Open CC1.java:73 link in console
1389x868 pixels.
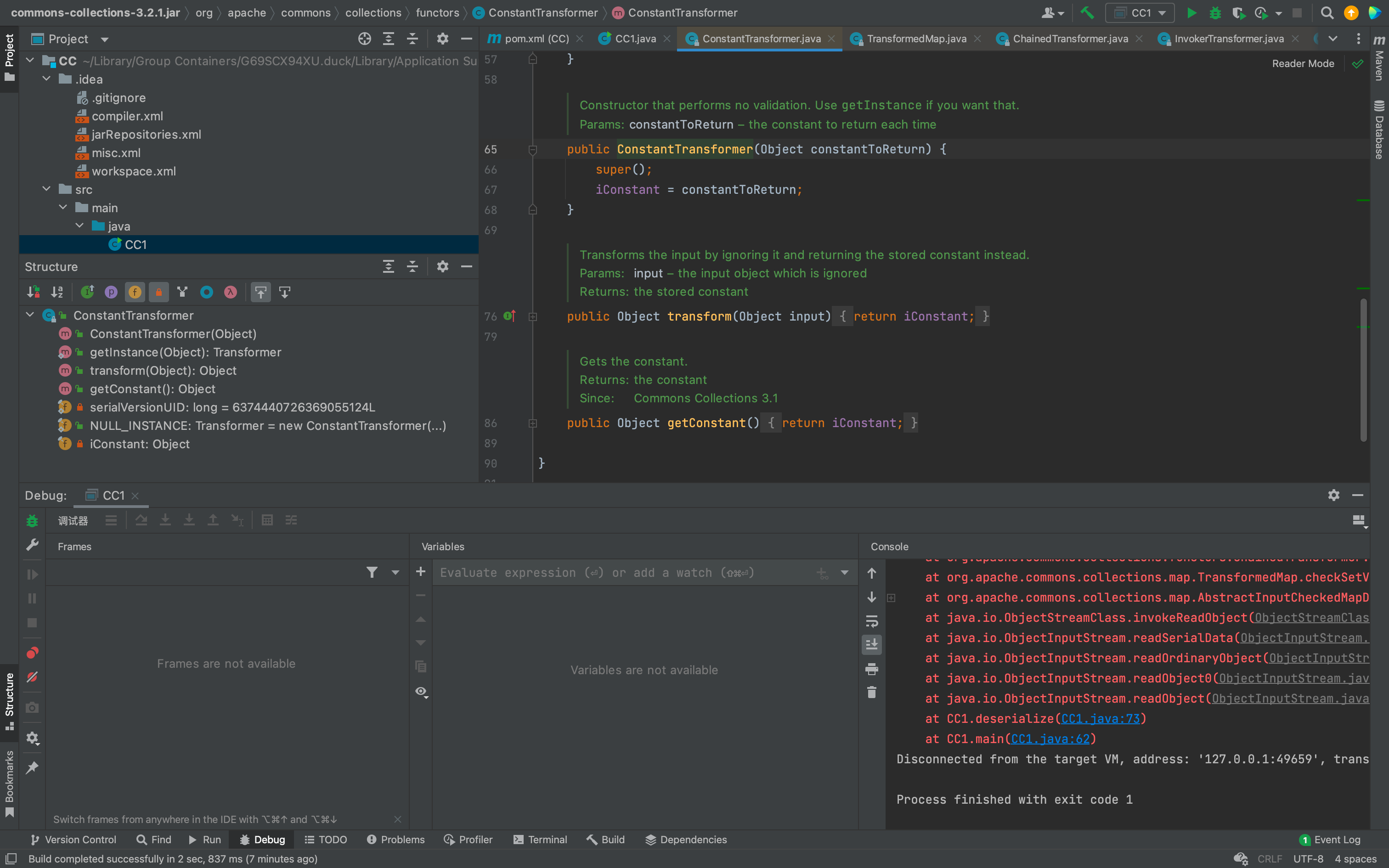tap(1100, 719)
